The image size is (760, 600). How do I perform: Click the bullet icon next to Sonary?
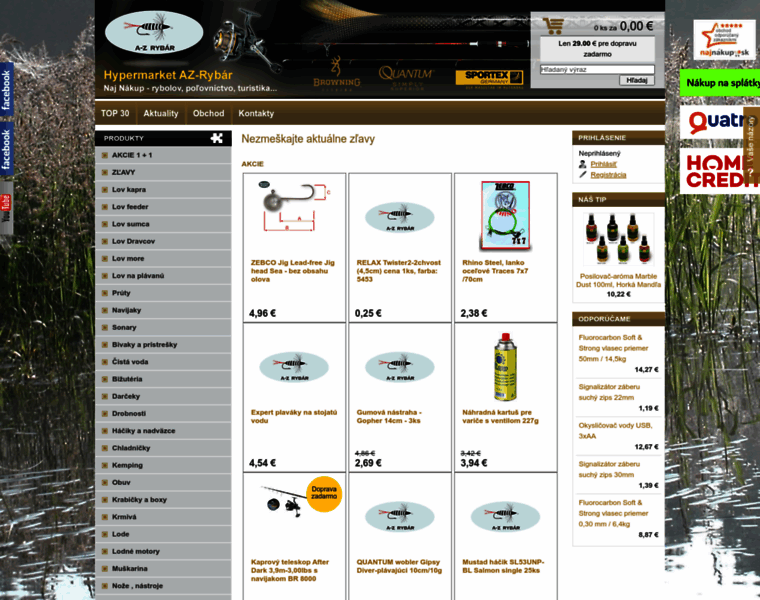105,327
